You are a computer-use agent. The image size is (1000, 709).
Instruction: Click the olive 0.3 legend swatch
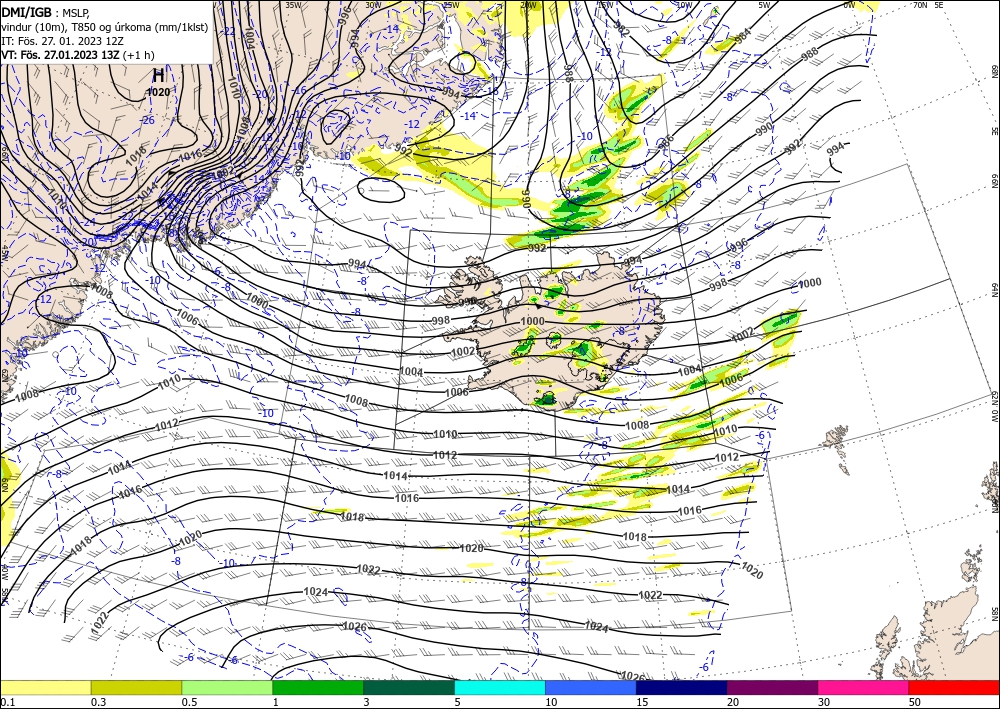[x=136, y=687]
